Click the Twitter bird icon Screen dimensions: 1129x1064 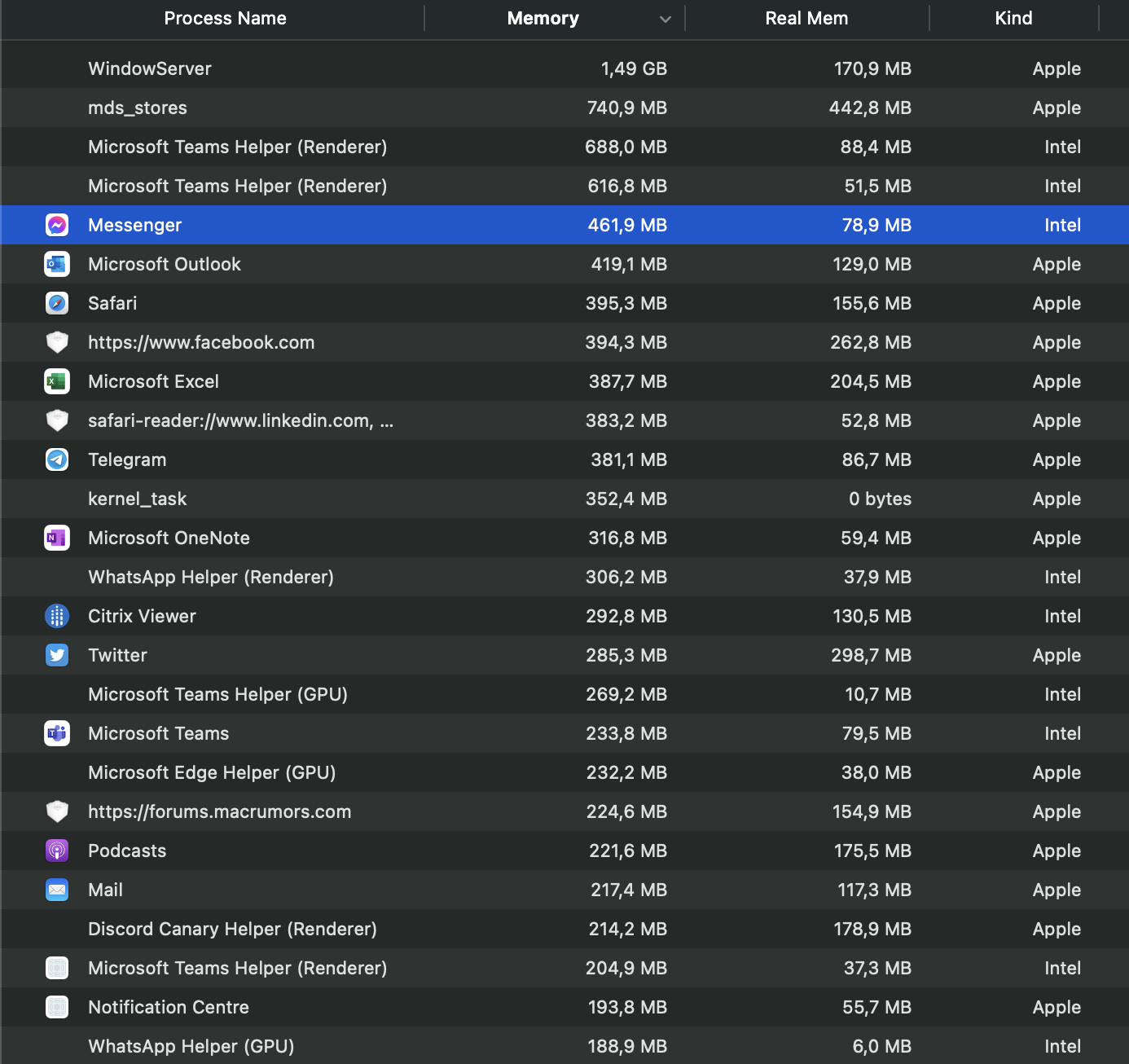tap(57, 655)
